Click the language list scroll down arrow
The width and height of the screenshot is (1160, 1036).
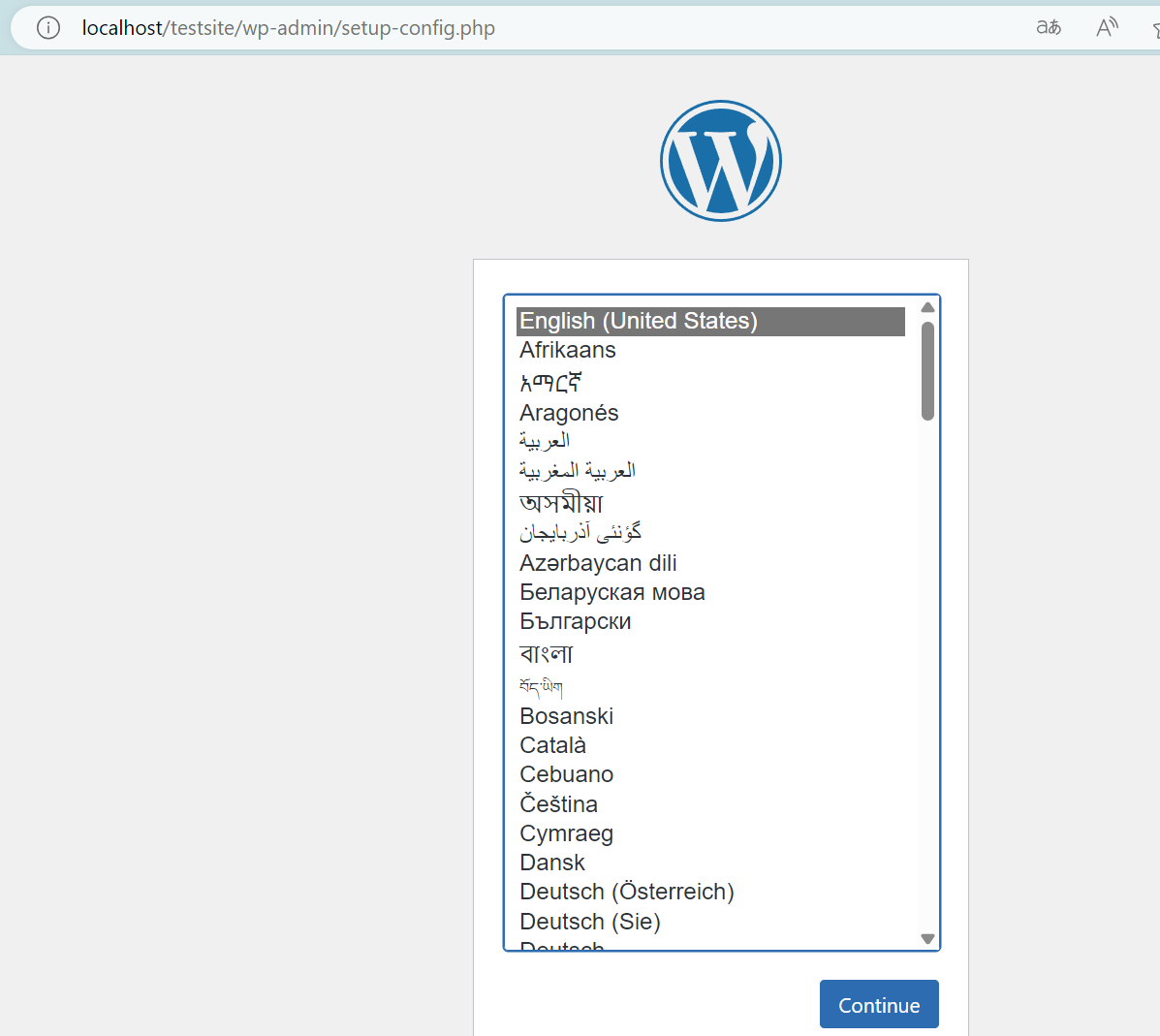point(927,938)
